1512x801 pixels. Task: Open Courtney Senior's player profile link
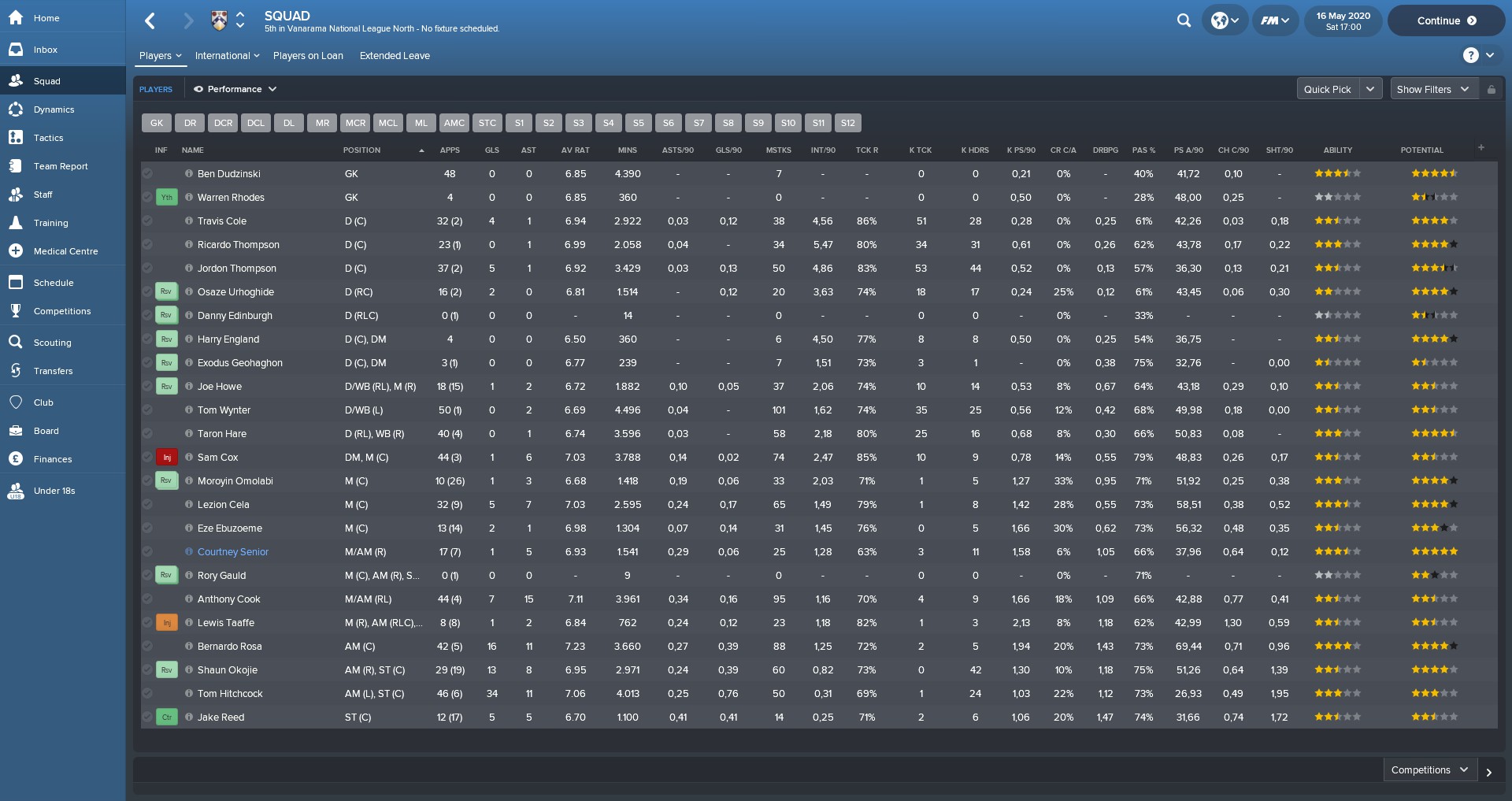(232, 552)
